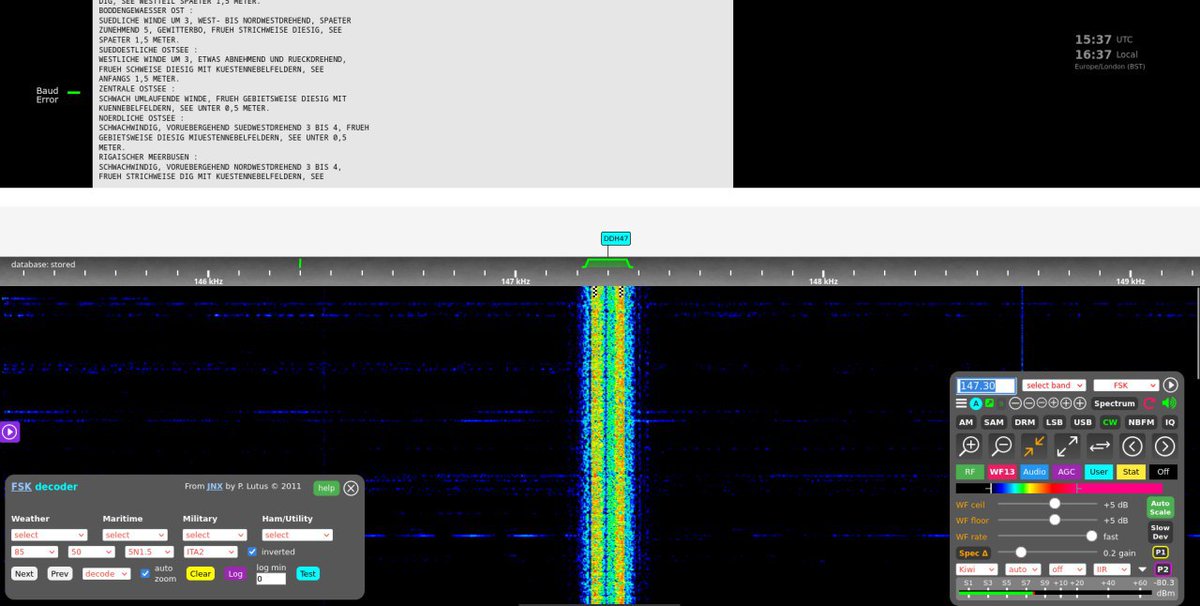Switch to the RF tab

(x=970, y=472)
